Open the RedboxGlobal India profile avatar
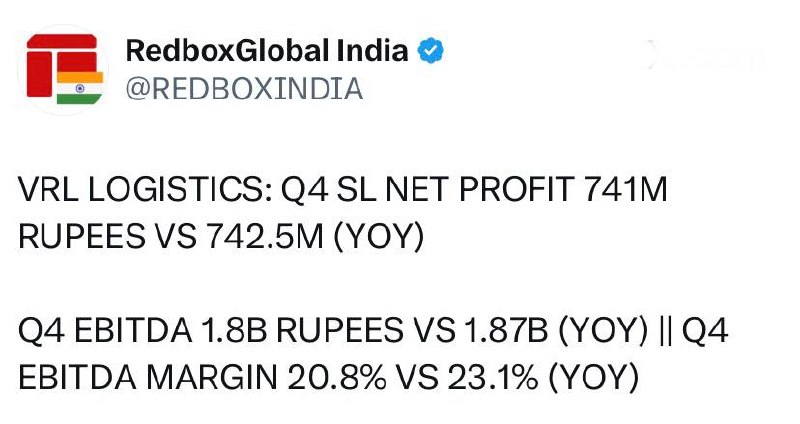This screenshot has width=800, height=424. tap(64, 70)
